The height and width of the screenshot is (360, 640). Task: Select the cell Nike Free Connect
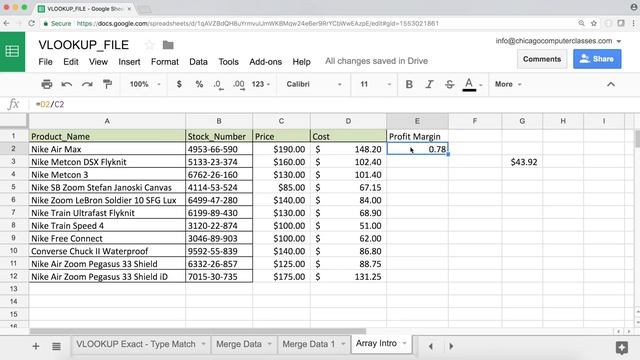pos(107,238)
